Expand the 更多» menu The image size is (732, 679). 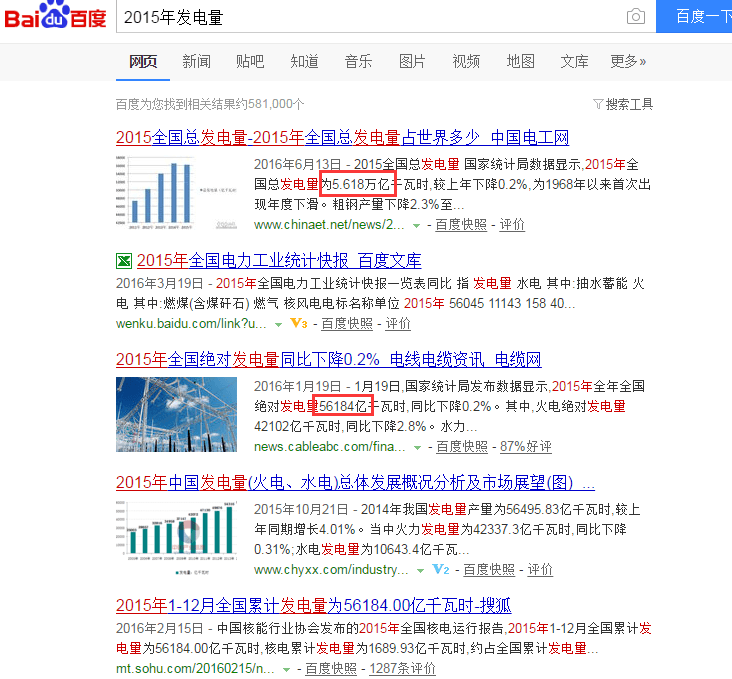628,62
